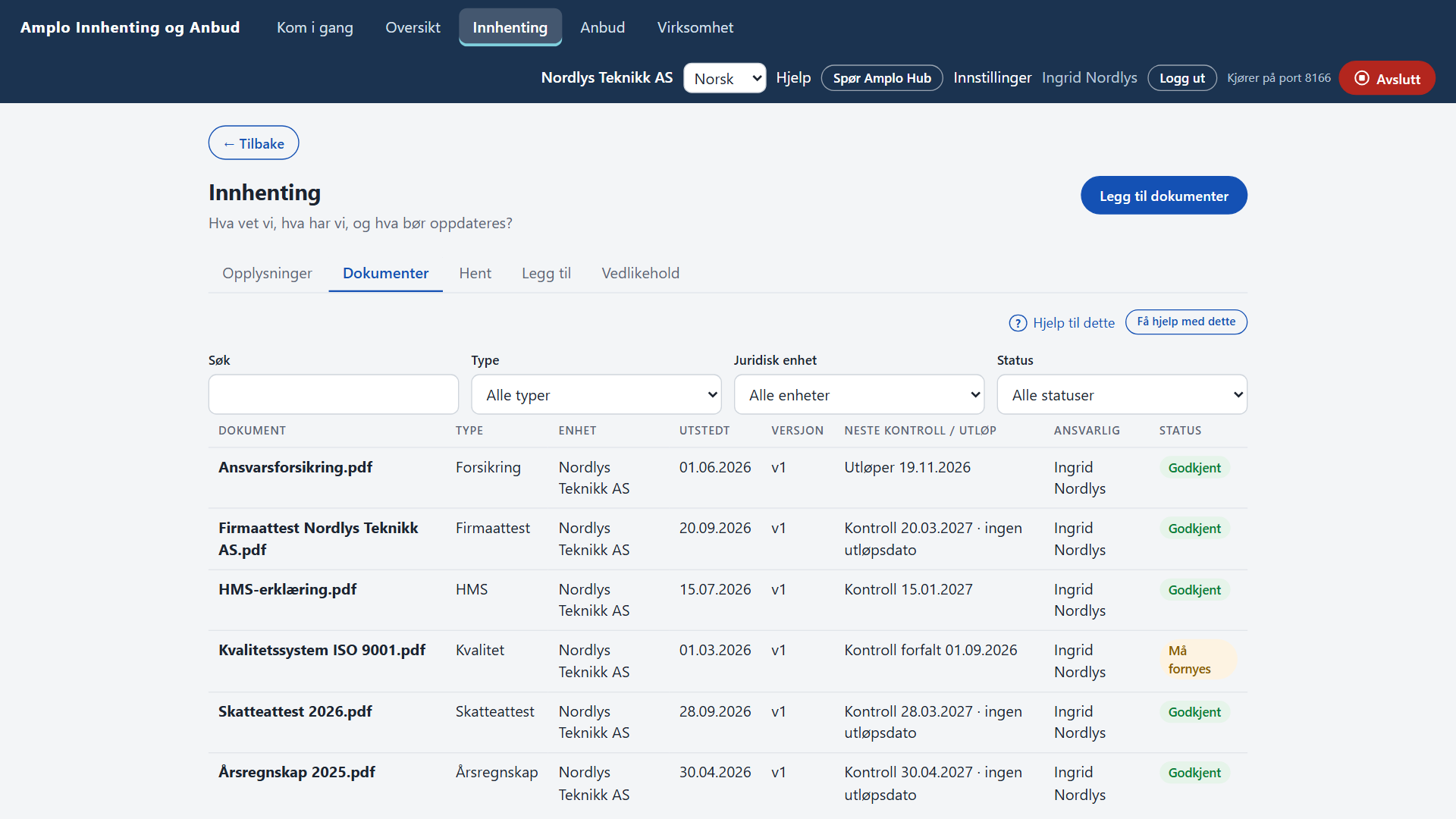The height and width of the screenshot is (819, 1456).
Task: Open Årsregnskap 2025.pdf document
Action: tap(297, 772)
